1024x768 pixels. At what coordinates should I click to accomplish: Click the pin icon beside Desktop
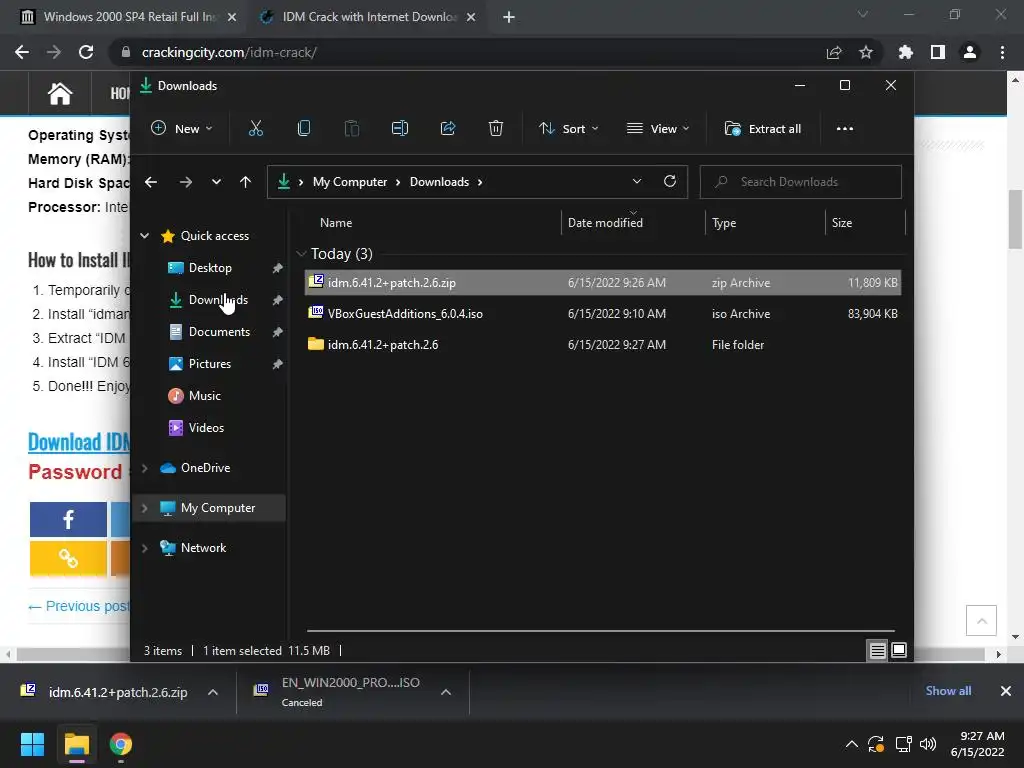pos(277,268)
